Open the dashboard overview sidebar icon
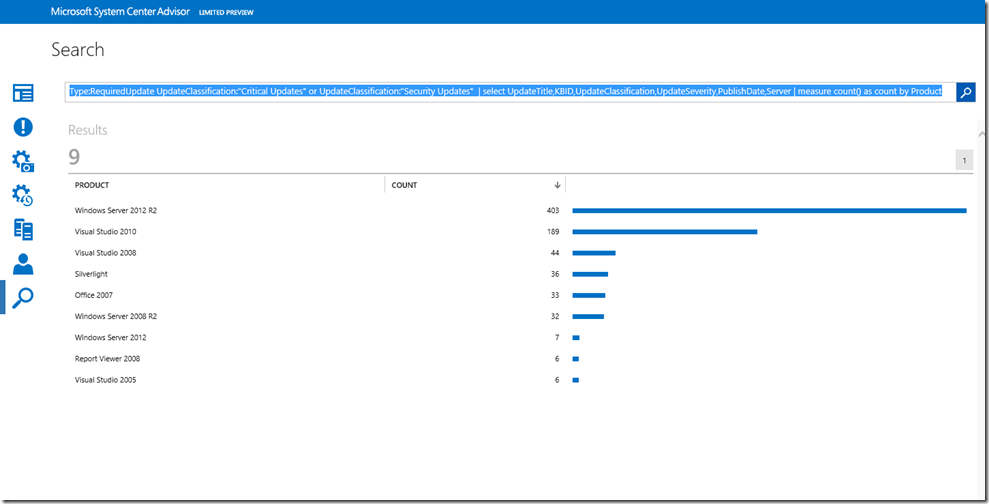Image resolution: width=989 pixels, height=504 pixels. pos(22,93)
